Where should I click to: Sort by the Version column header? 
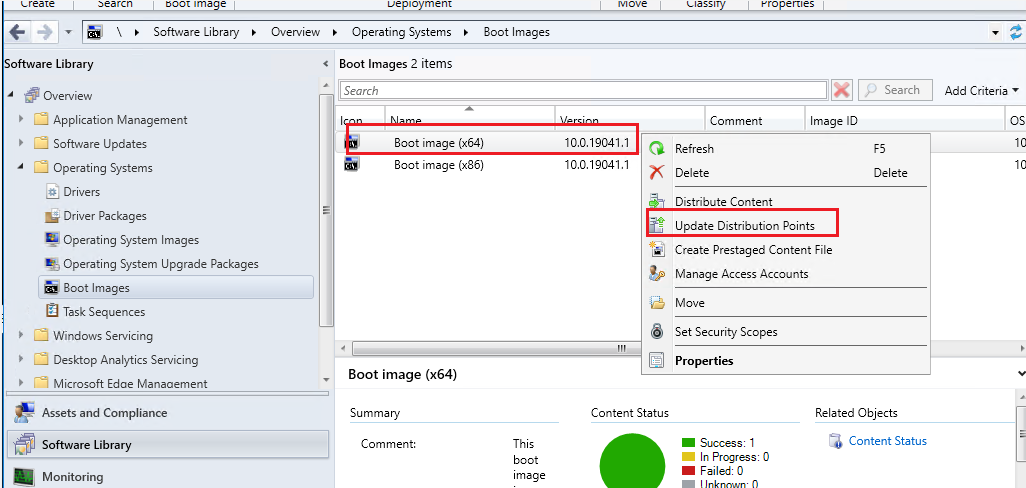[x=629, y=120]
